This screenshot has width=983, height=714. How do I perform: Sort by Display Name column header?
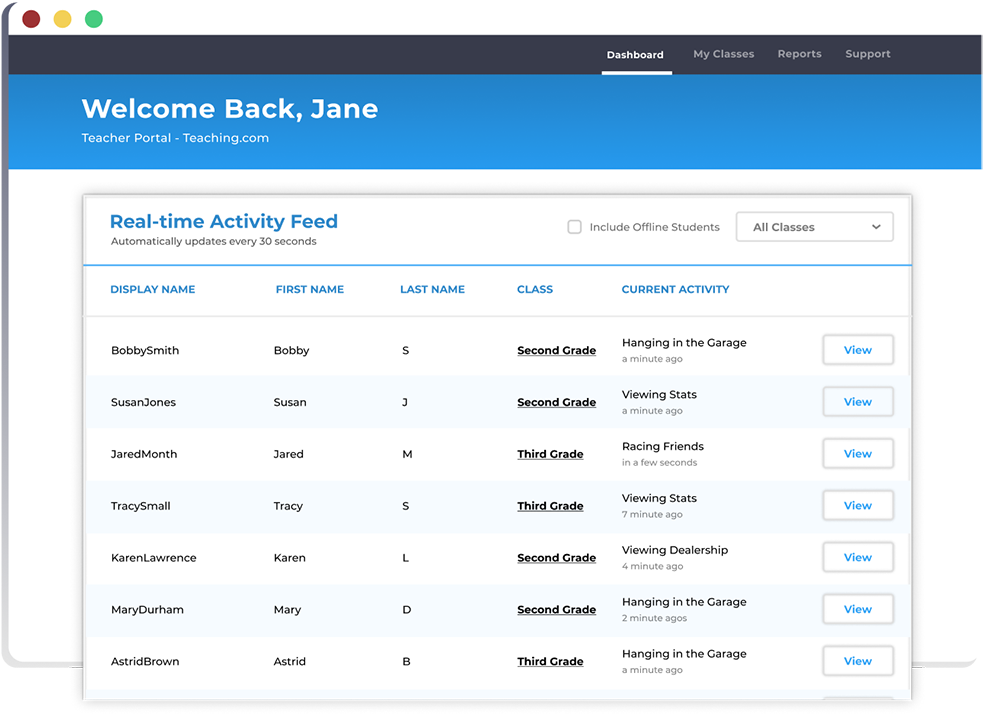click(152, 290)
